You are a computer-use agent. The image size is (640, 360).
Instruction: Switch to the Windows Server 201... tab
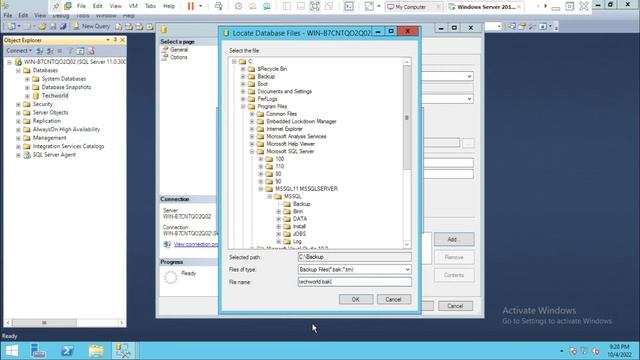[485, 7]
